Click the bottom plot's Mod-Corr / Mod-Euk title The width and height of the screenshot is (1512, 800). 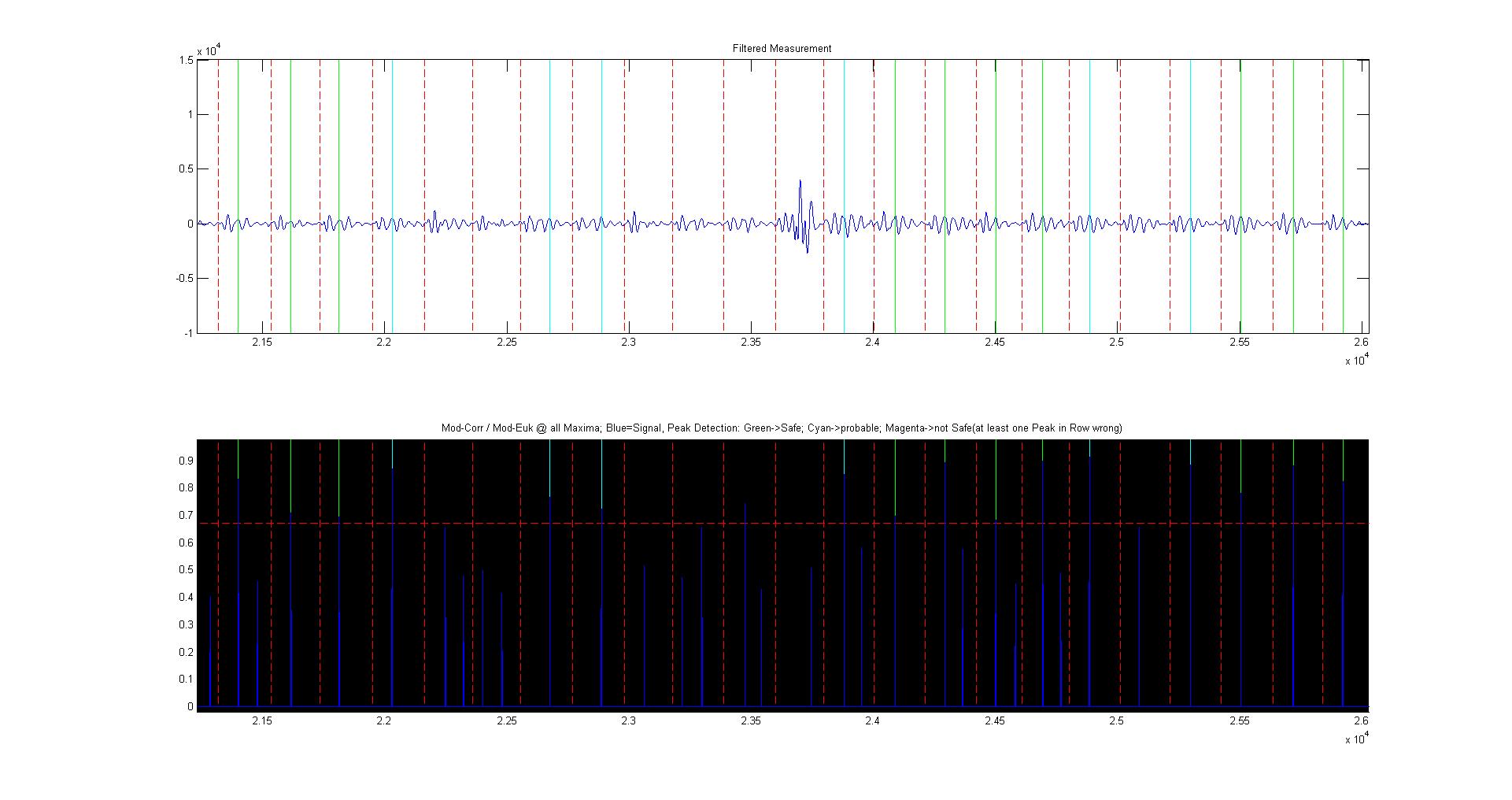tap(782, 428)
